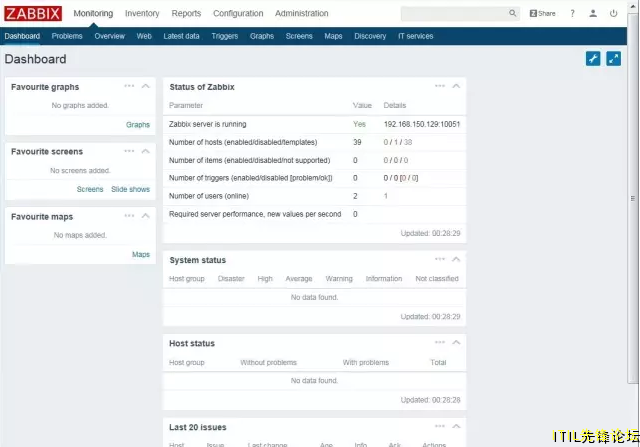Click the 'Number of triggers' row text
This screenshot has height=447, width=640.
[251, 178]
